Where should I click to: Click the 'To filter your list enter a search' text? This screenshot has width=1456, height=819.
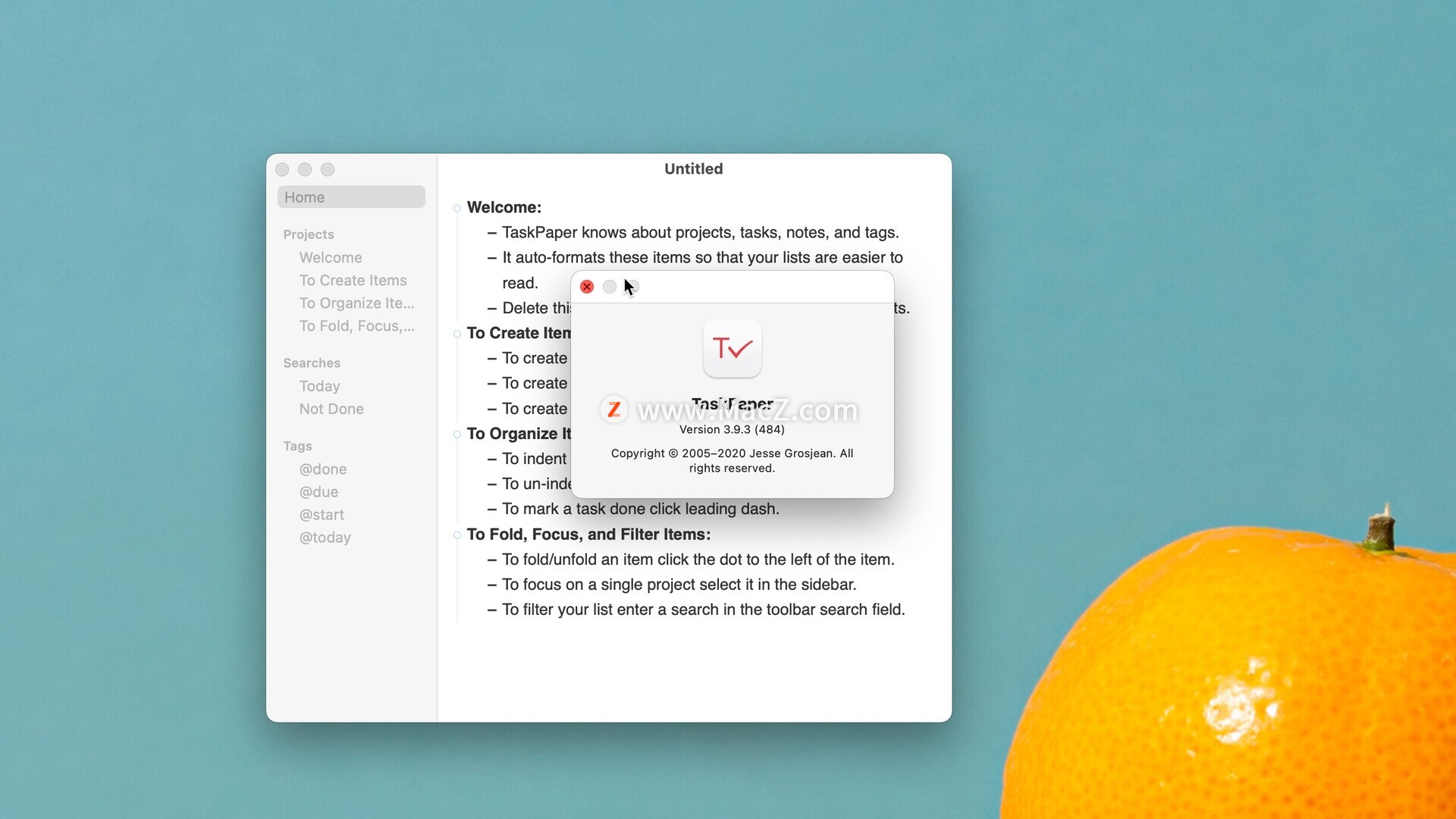[x=704, y=610]
